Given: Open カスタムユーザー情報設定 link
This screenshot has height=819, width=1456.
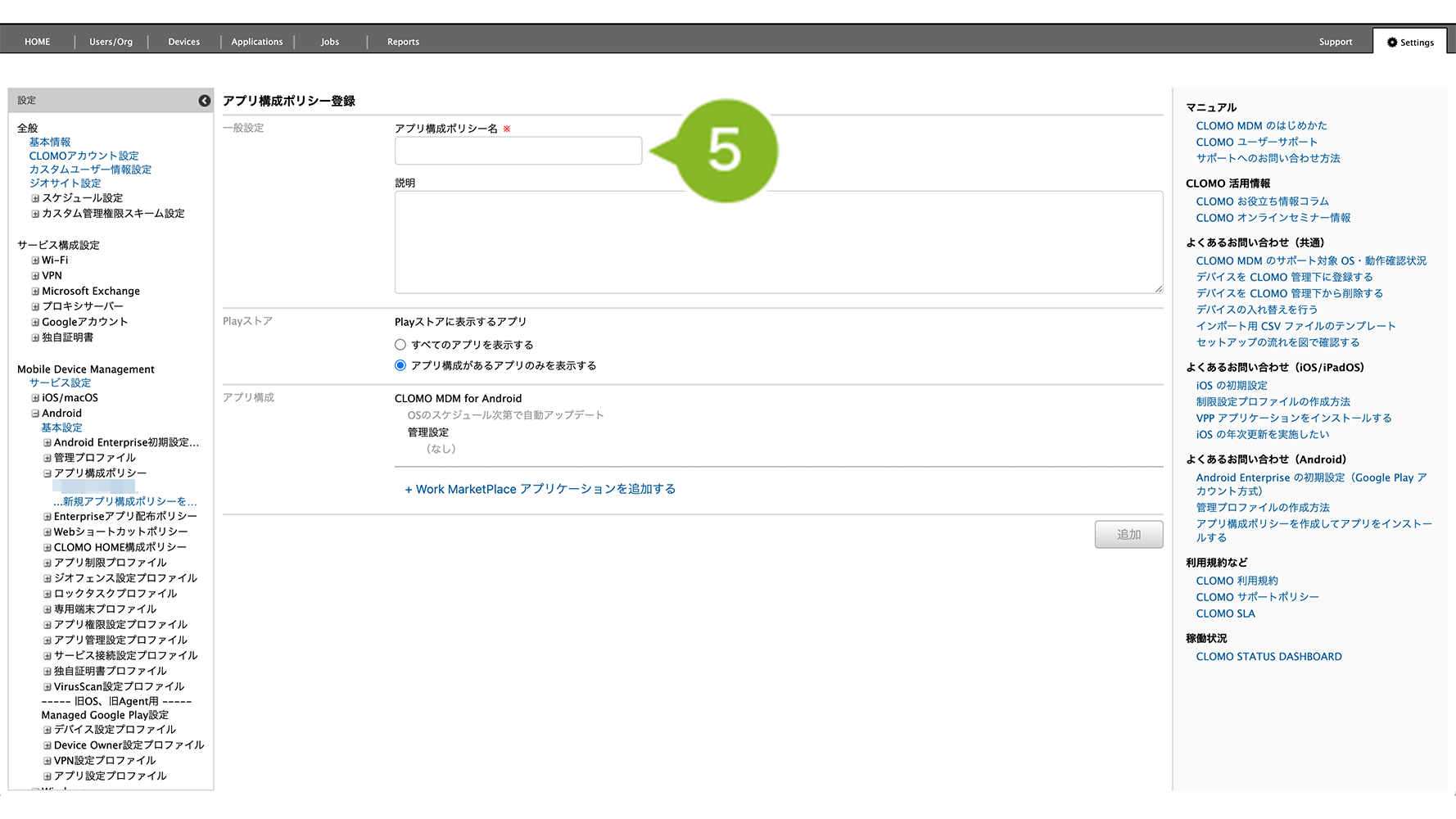Looking at the screenshot, I should (91, 170).
